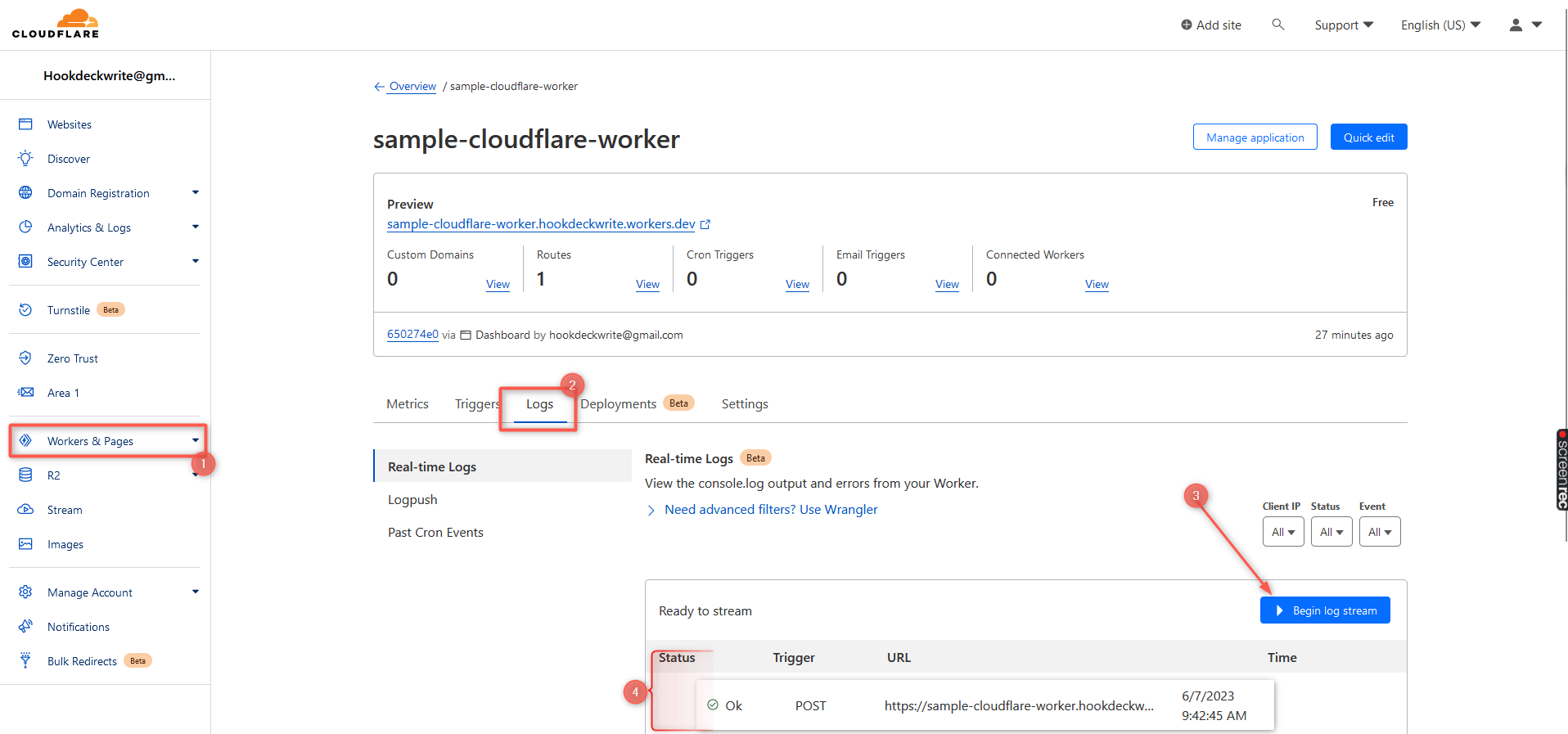Expand Need advanced filters? Use Wrangler
1568x734 pixels.
pyautogui.click(x=762, y=510)
